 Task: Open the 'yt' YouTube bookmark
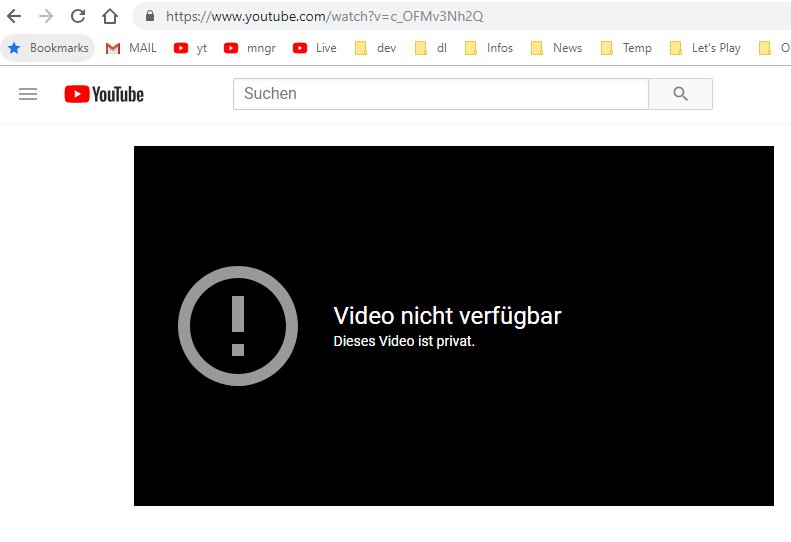tap(190, 48)
